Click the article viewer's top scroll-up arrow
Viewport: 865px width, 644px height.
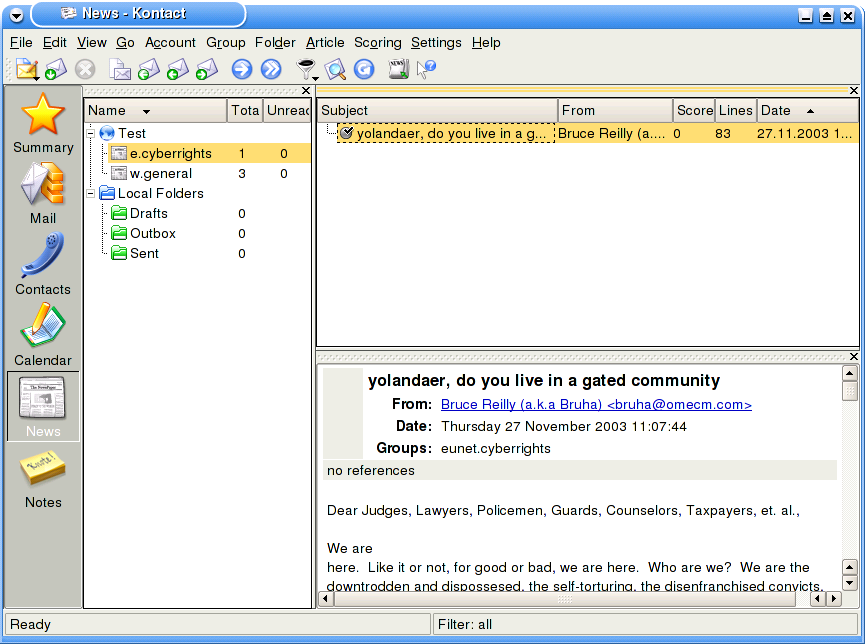click(x=850, y=374)
